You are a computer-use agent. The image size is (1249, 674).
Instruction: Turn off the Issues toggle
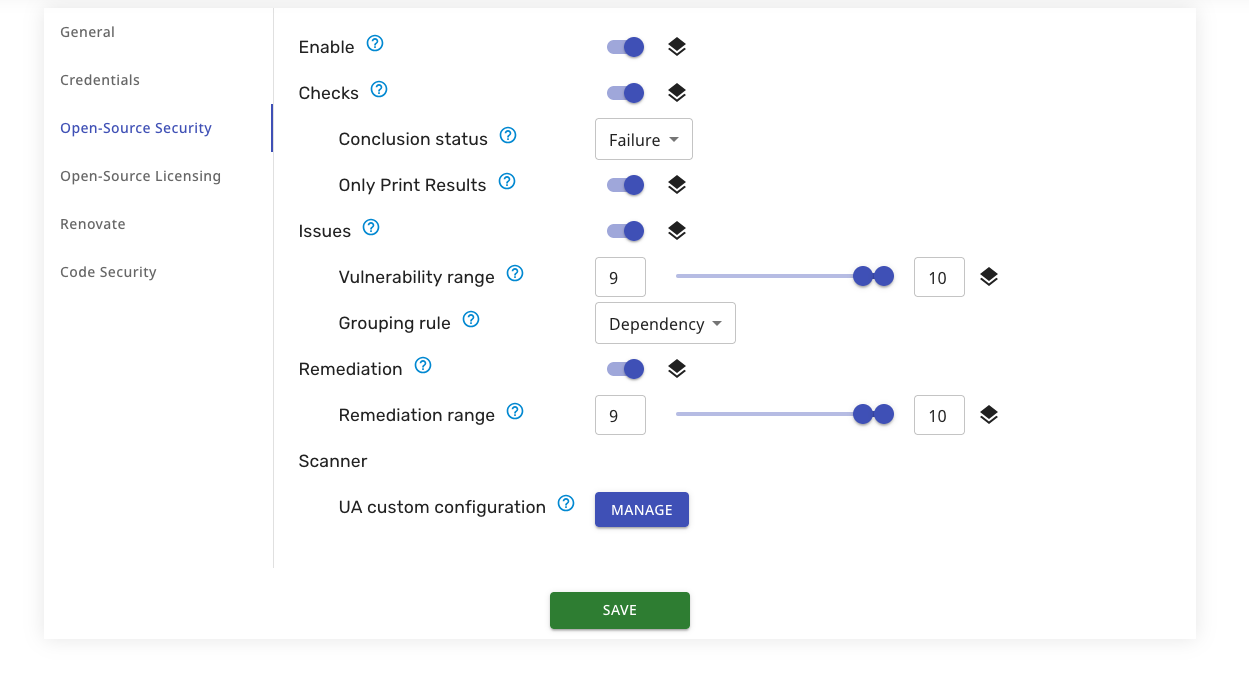625,231
